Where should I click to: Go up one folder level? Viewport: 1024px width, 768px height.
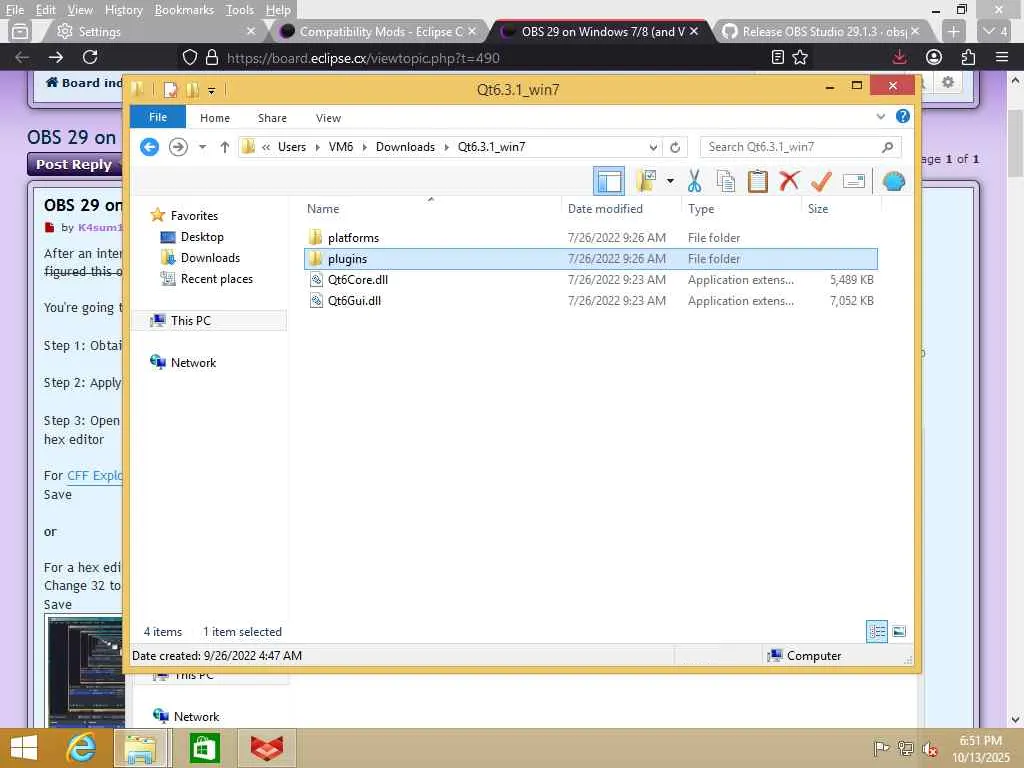[x=225, y=147]
